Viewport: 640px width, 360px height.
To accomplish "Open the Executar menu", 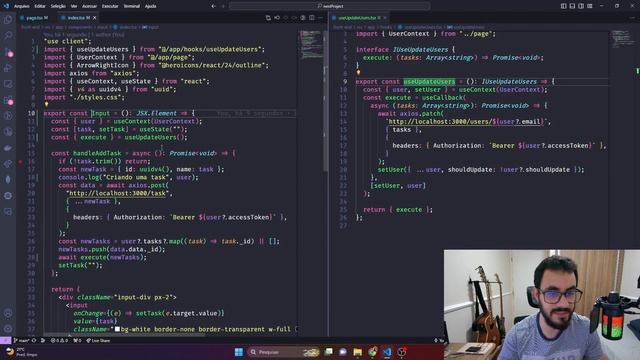I will coord(110,6).
